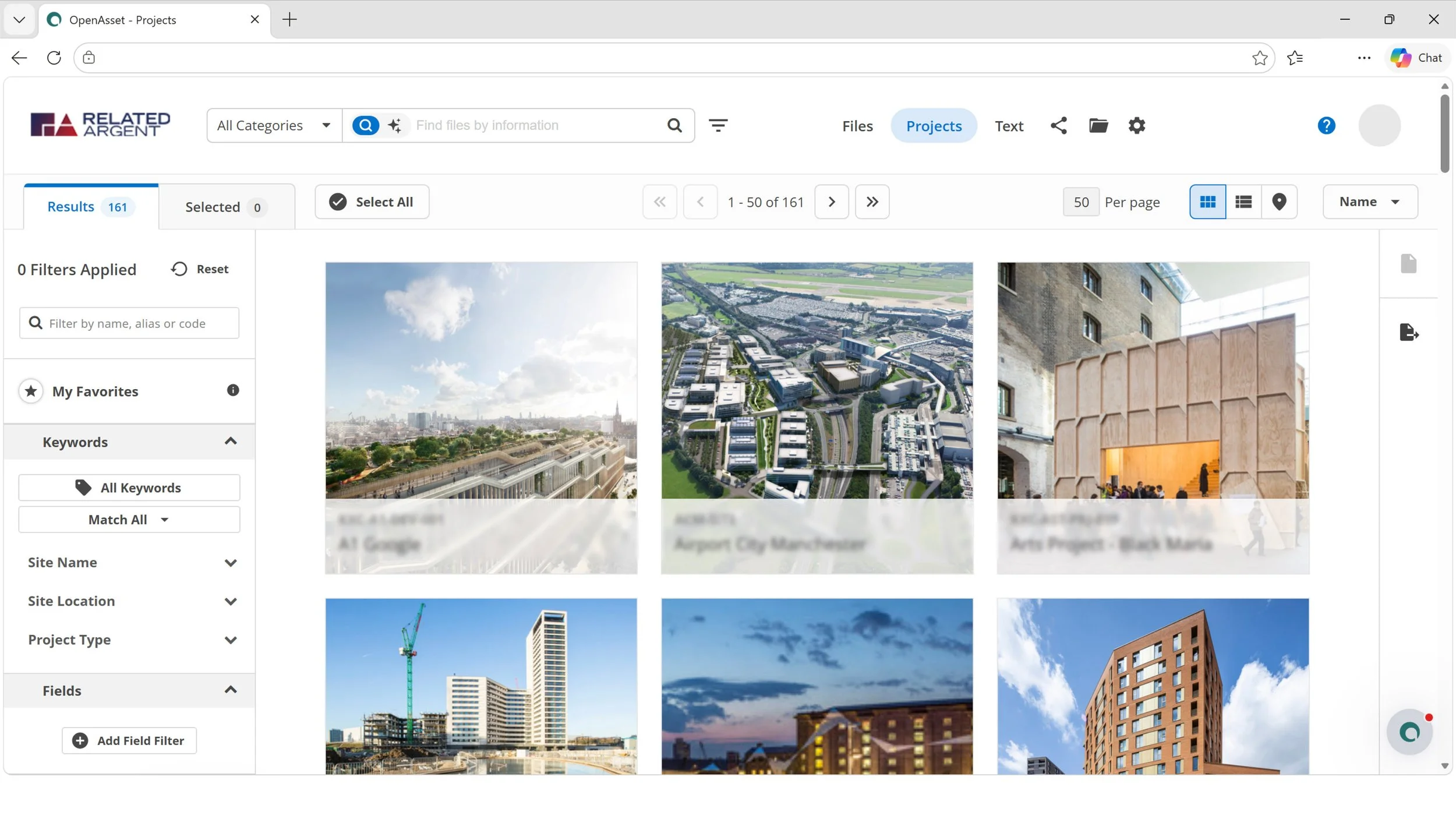
Task: Collapse the Keywords section
Action: tap(129, 442)
